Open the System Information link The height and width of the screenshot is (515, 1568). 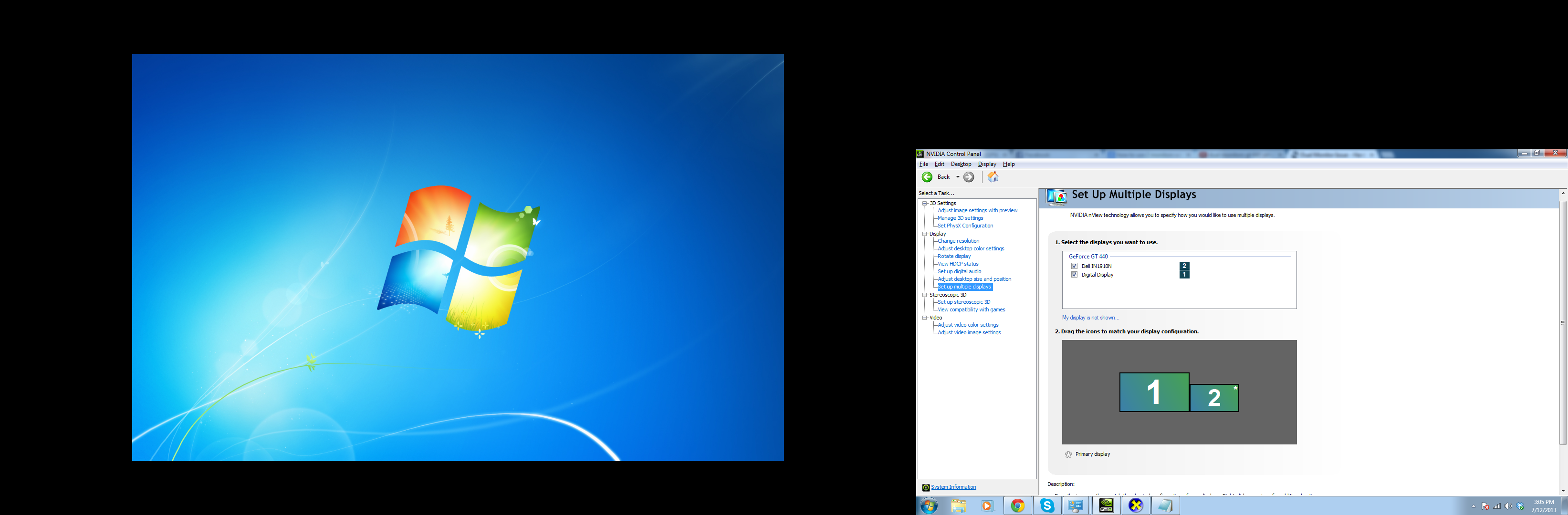pyautogui.click(x=953, y=487)
